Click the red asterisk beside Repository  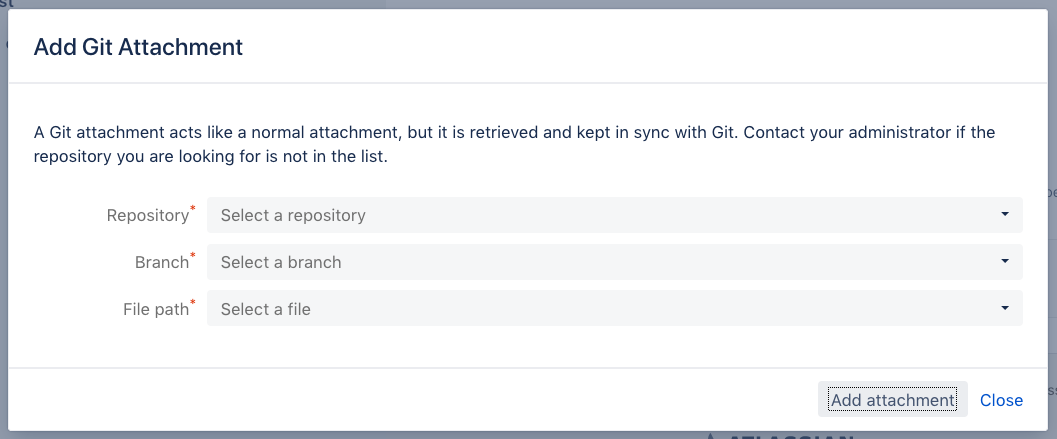point(193,209)
